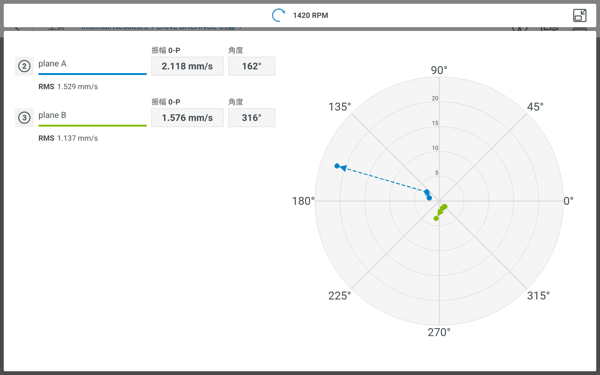Click the blue arrowhead on dashed line
This screenshot has height=375, width=600.
(x=343, y=168)
